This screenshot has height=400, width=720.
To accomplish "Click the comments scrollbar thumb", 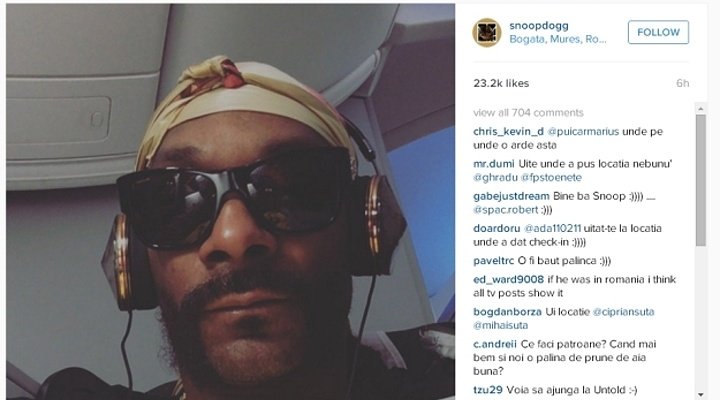I will [701, 180].
